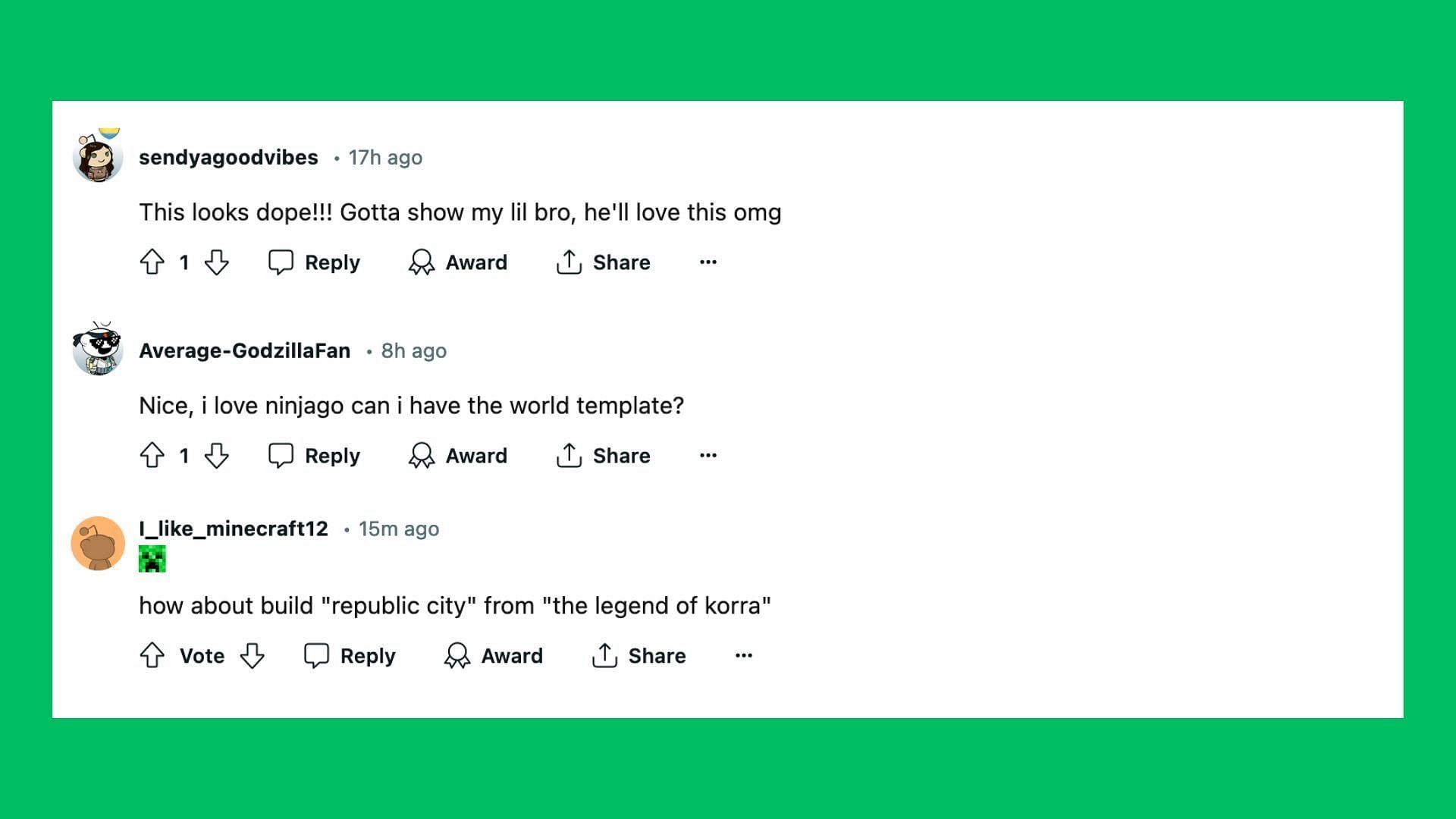Reply to the ninjago world template comment

[314, 456]
